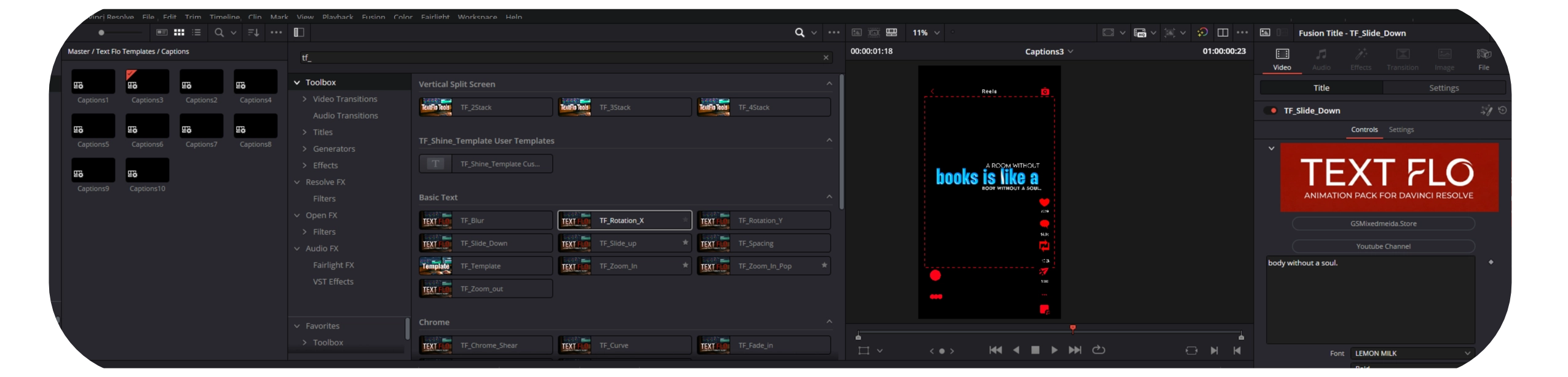This screenshot has width=1568, height=377.
Task: Collapse the Text Flo banner chevron
Action: (x=1271, y=148)
